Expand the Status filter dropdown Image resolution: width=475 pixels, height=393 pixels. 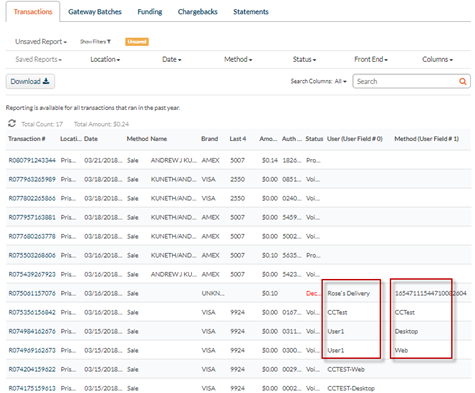(304, 59)
